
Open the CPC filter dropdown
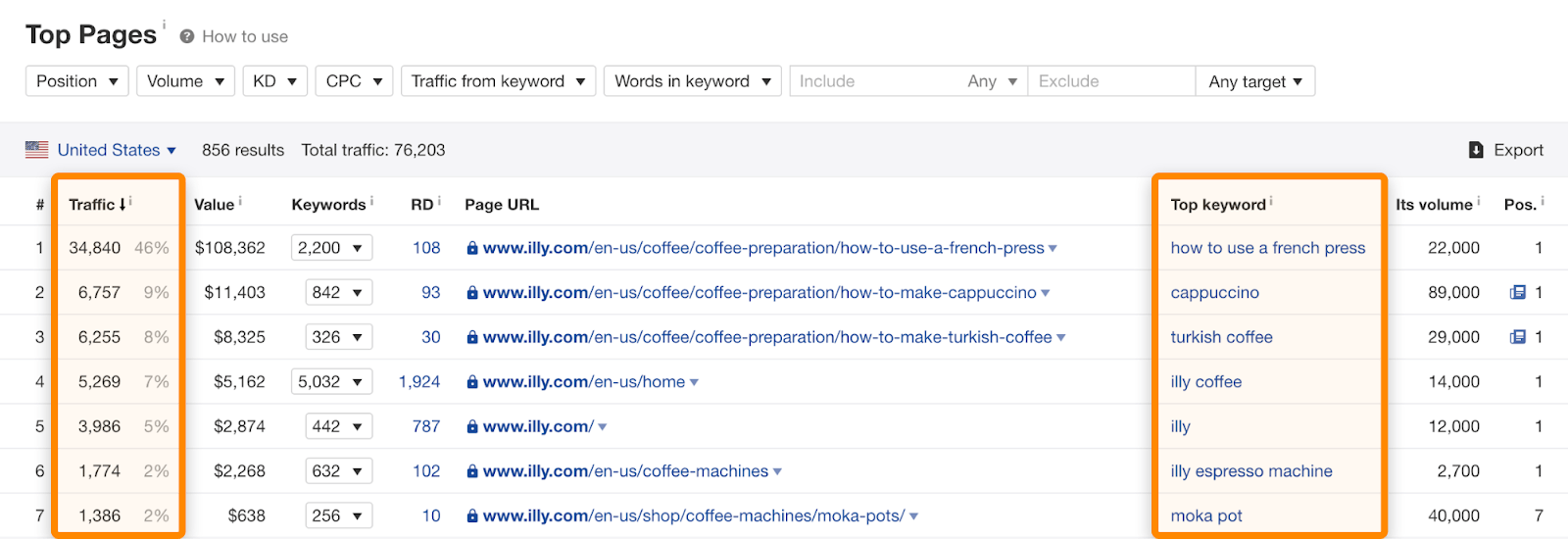point(354,81)
